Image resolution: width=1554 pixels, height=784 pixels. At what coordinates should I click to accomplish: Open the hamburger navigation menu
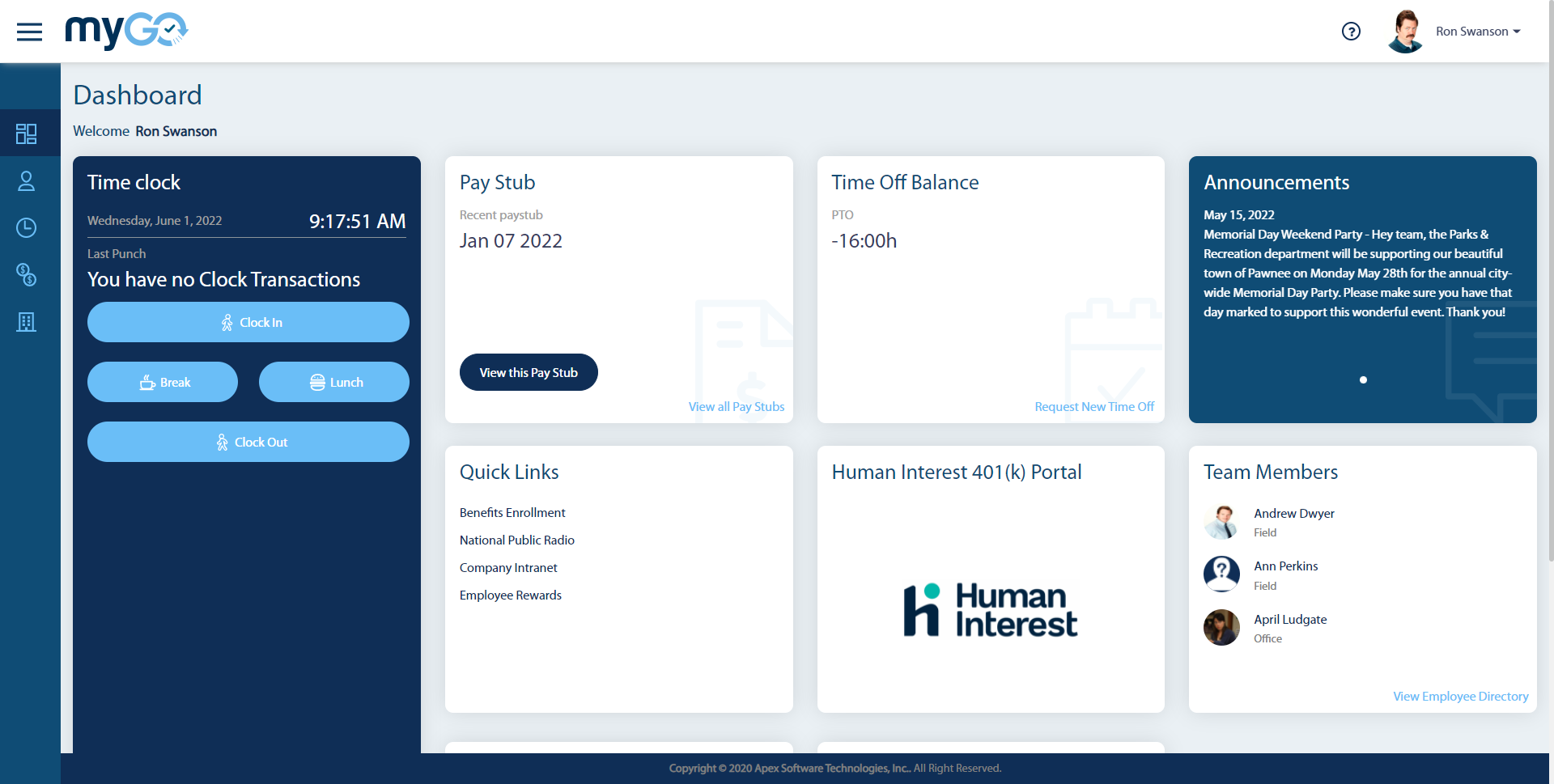(30, 32)
